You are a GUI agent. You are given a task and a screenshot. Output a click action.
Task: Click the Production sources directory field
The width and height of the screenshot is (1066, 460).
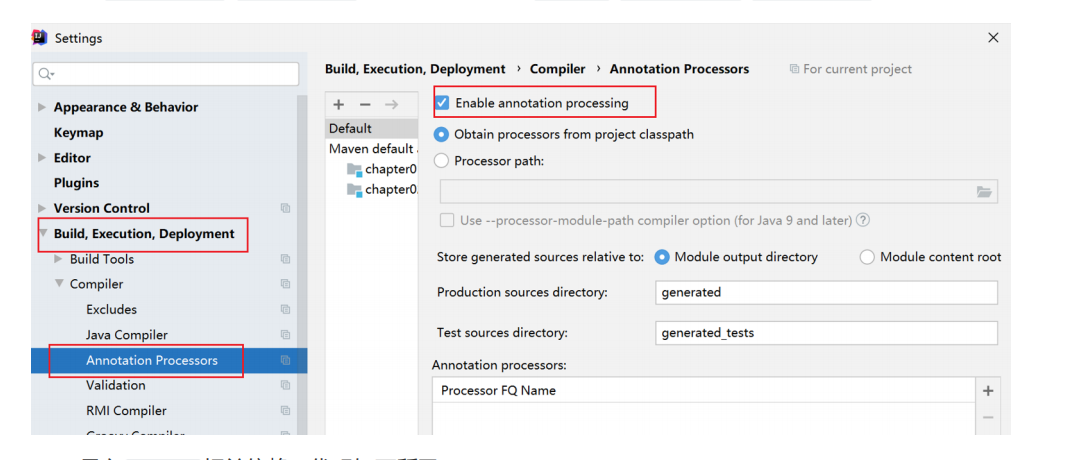point(826,292)
